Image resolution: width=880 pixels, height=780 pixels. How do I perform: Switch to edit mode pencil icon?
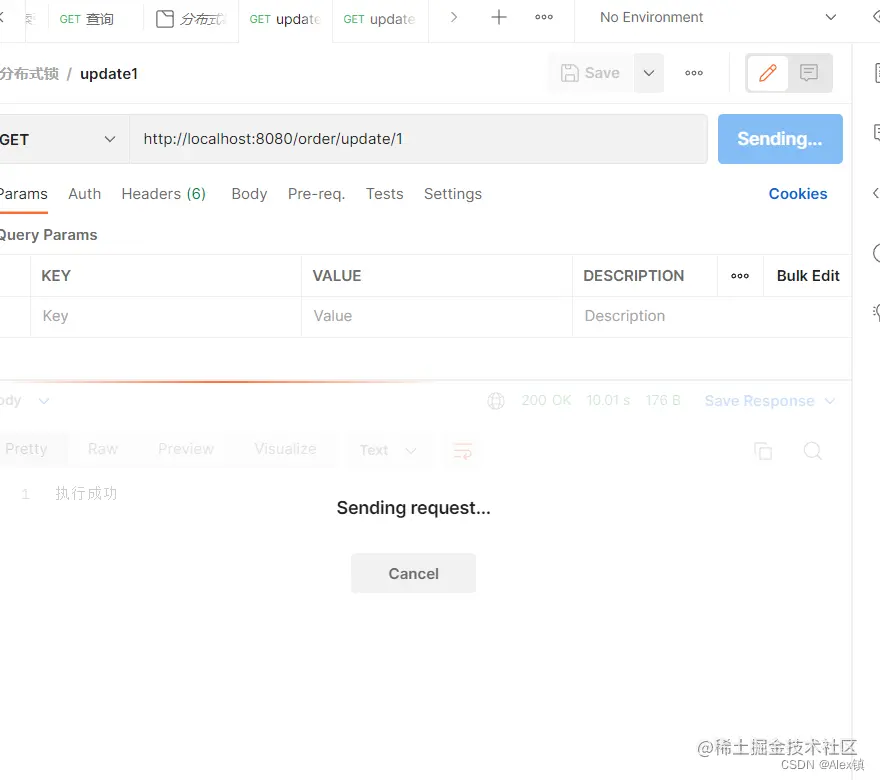point(767,73)
